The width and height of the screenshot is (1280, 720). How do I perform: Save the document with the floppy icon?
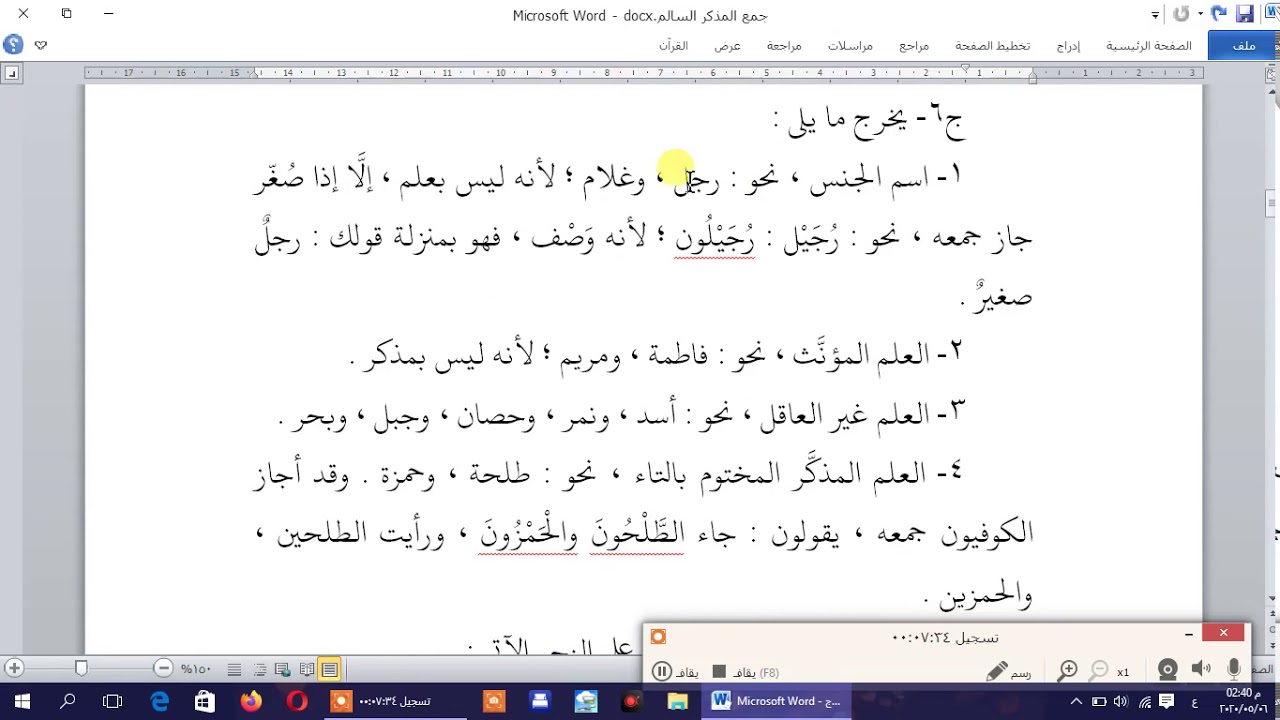[x=1245, y=14]
